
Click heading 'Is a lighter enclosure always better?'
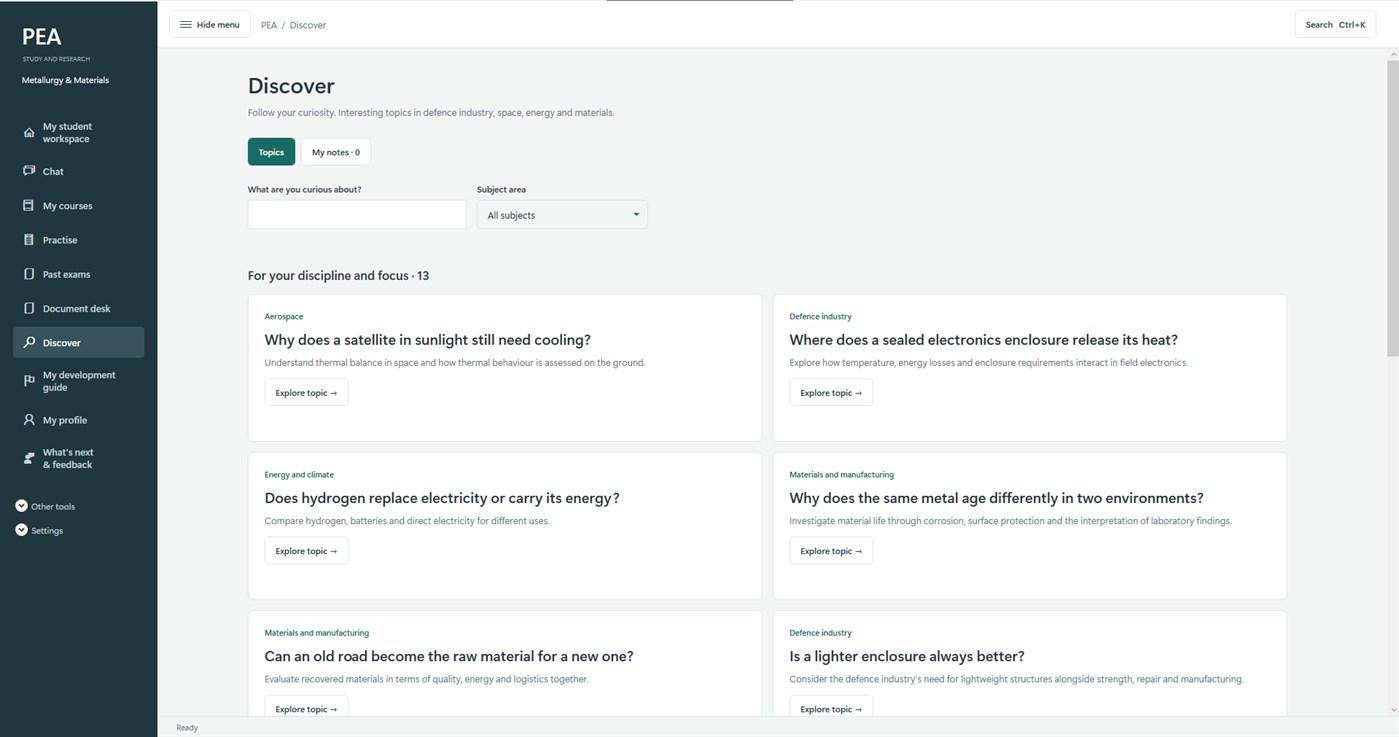[x=907, y=656]
